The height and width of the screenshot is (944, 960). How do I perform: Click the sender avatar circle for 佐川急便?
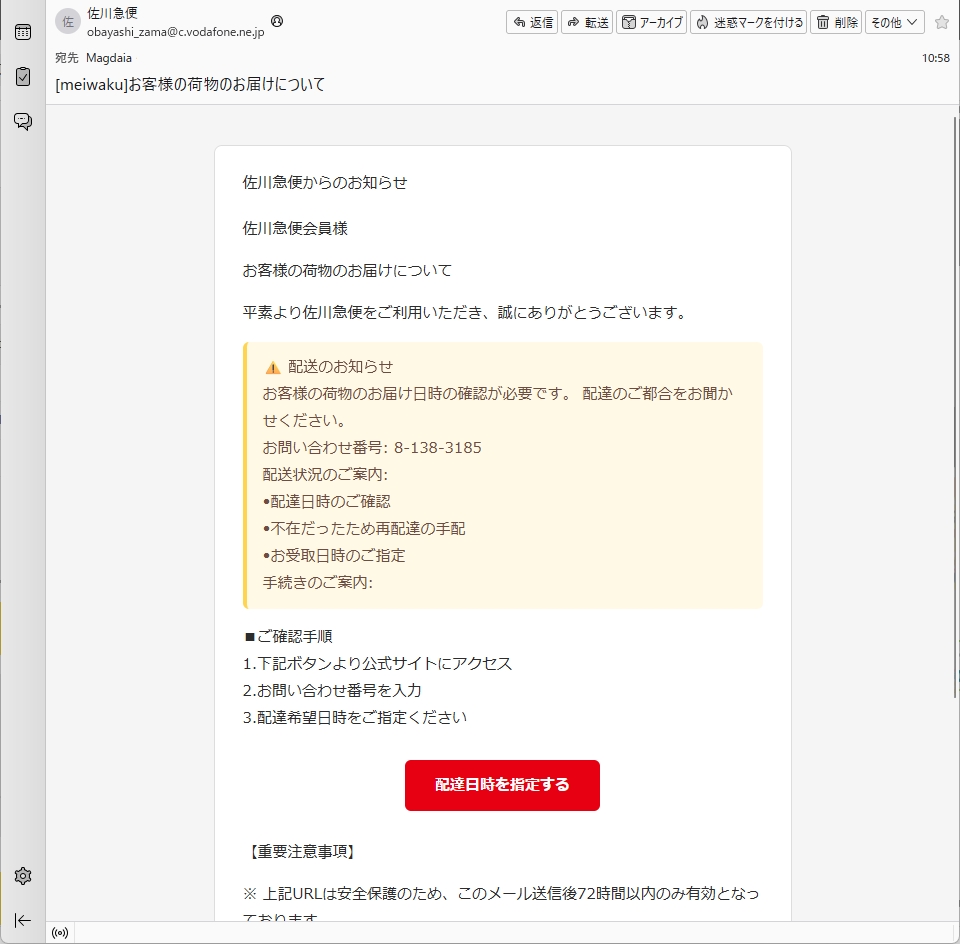click(68, 21)
